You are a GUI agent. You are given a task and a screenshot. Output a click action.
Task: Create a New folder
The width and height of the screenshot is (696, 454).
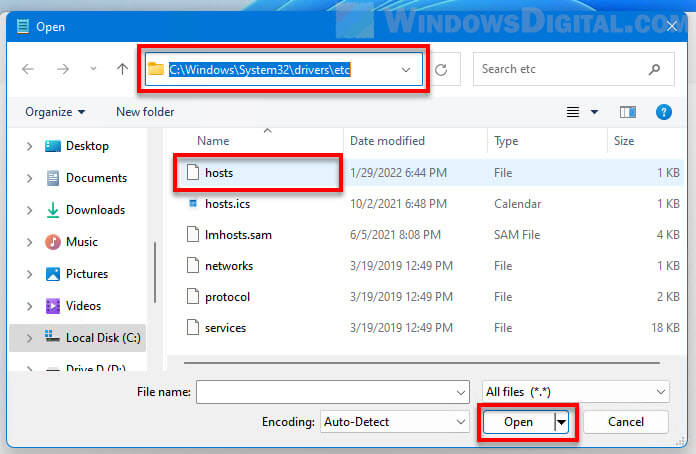click(145, 112)
